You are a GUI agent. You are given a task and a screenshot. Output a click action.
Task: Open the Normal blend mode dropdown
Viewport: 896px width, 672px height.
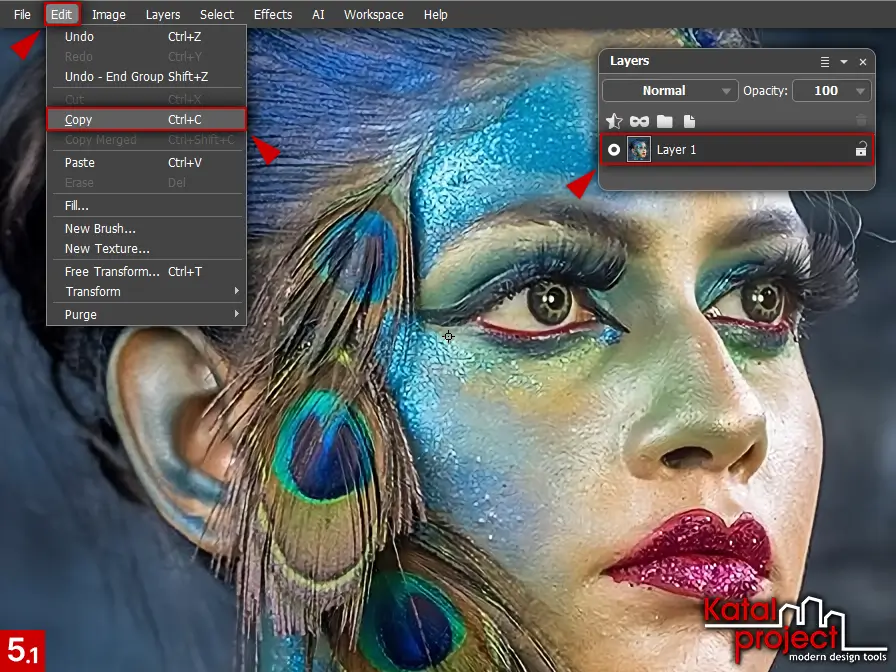click(670, 91)
